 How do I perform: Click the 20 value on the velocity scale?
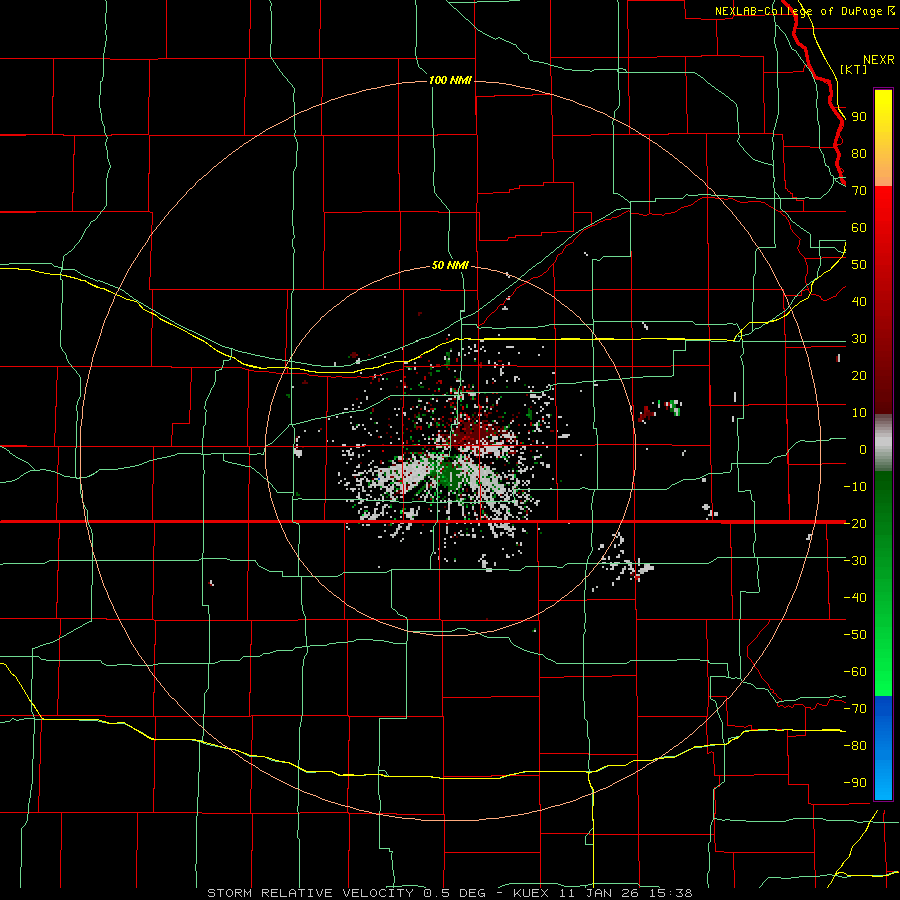(x=859, y=375)
